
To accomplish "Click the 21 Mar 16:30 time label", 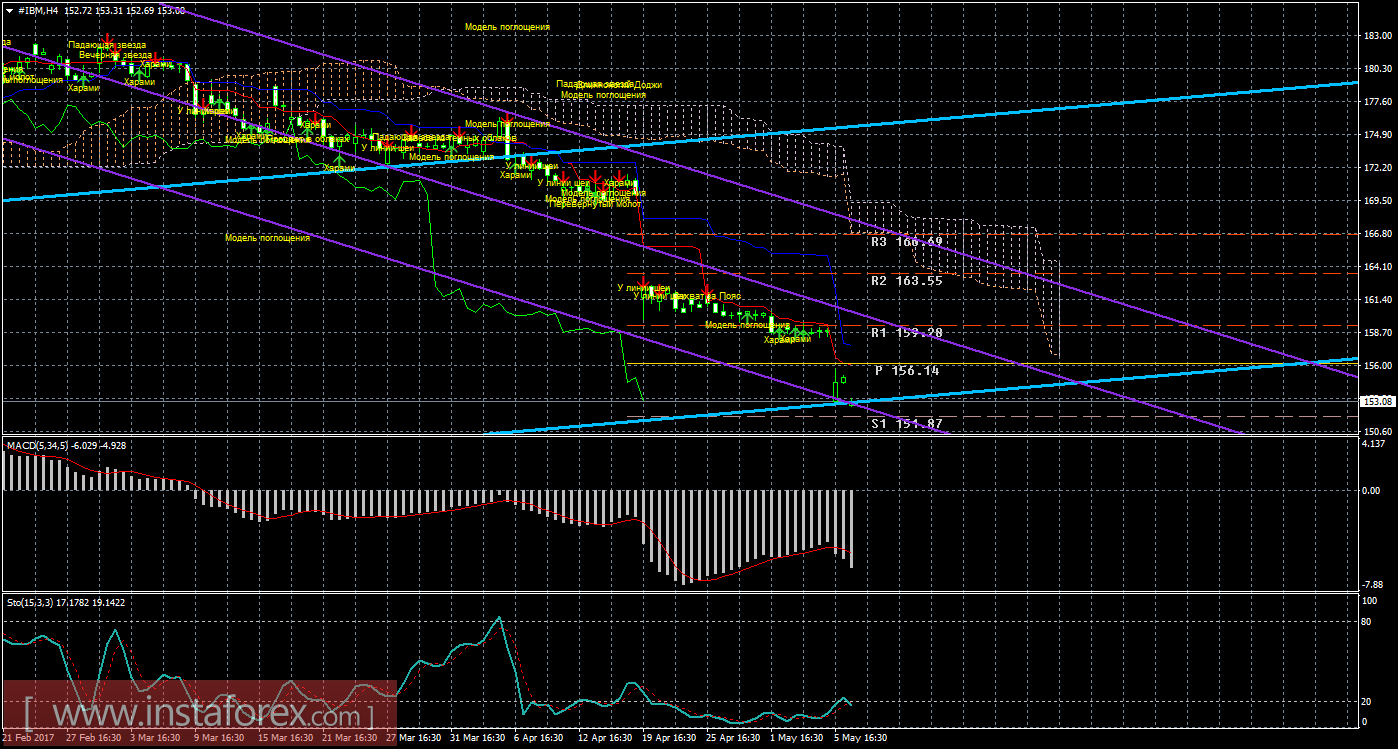I will point(349,738).
